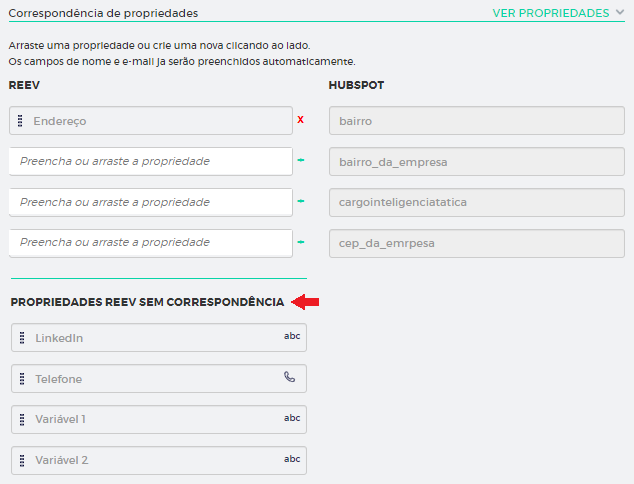Screen dimensions: 634x484
Task: Click drag handle icon on Variável 2
Action: click(22, 460)
